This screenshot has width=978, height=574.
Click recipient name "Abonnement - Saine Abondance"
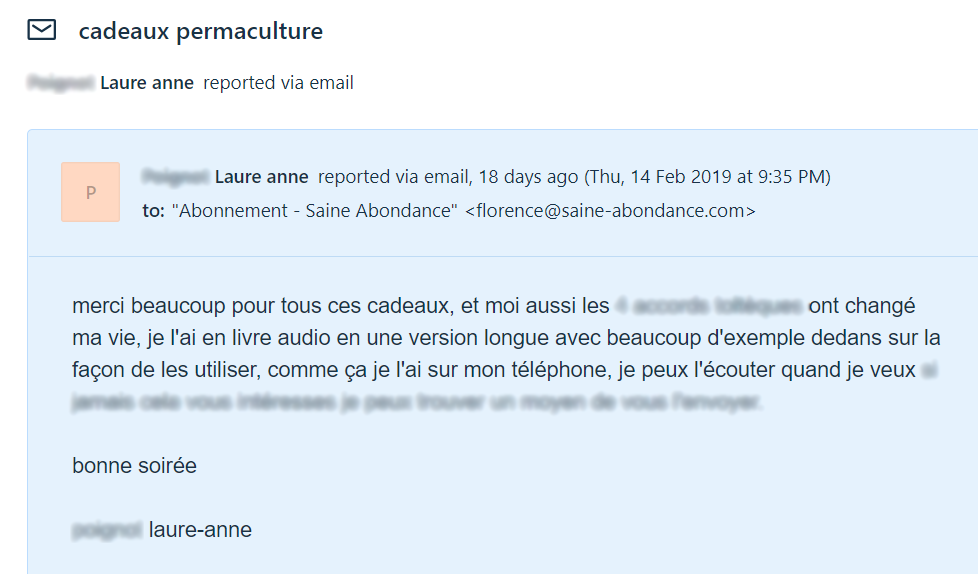tap(314, 211)
